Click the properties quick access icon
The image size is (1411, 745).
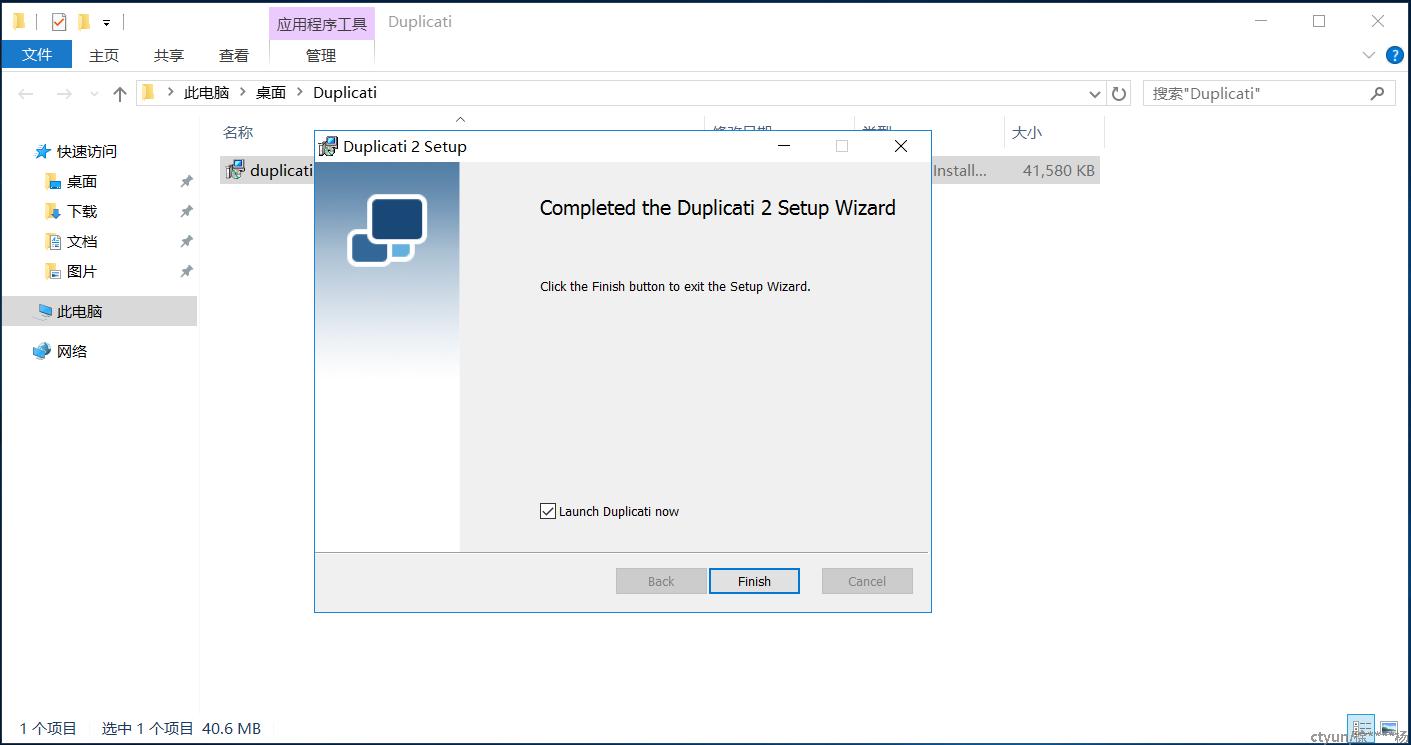pyautogui.click(x=59, y=21)
